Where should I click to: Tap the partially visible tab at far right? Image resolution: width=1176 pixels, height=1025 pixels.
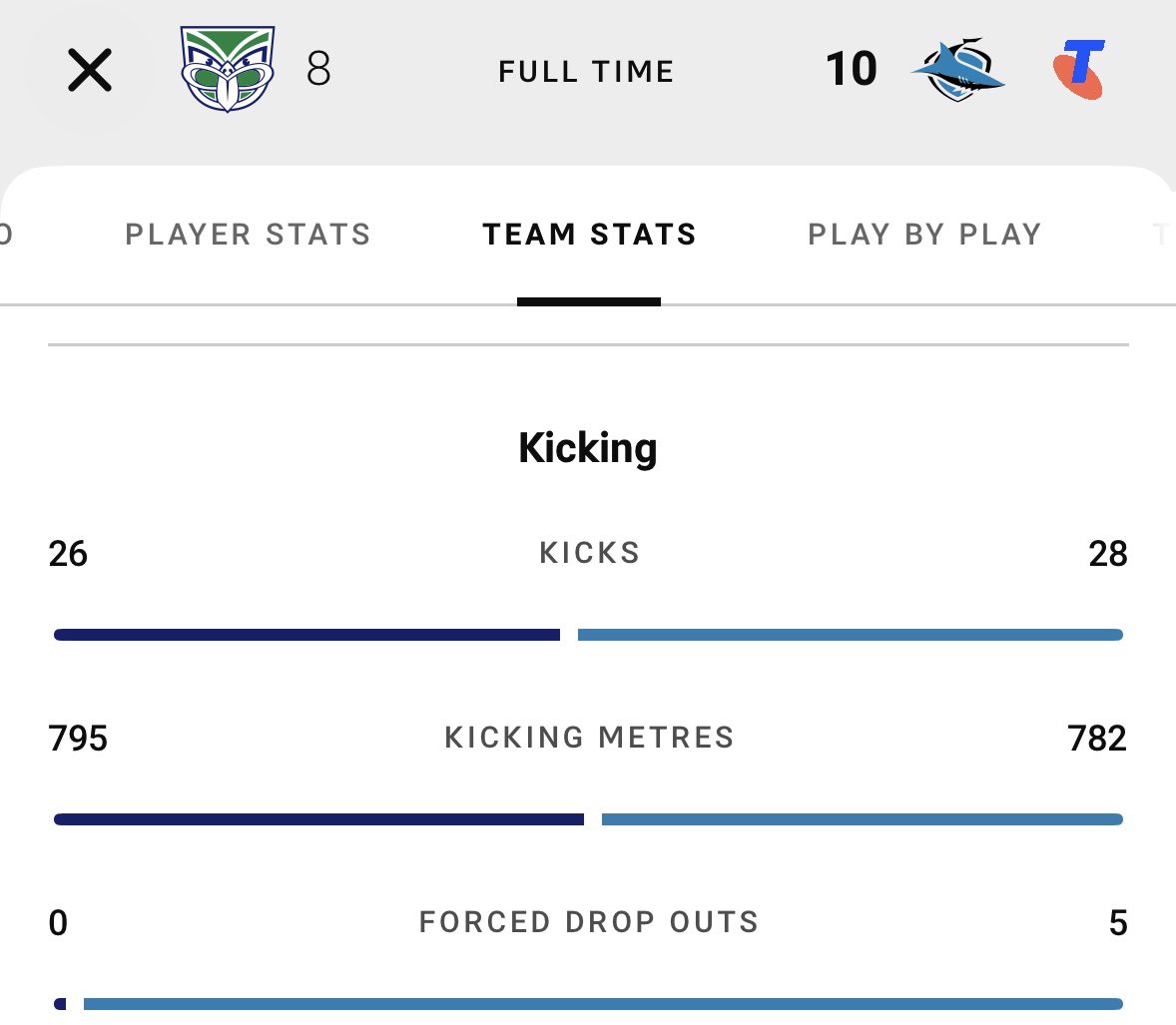(1163, 235)
